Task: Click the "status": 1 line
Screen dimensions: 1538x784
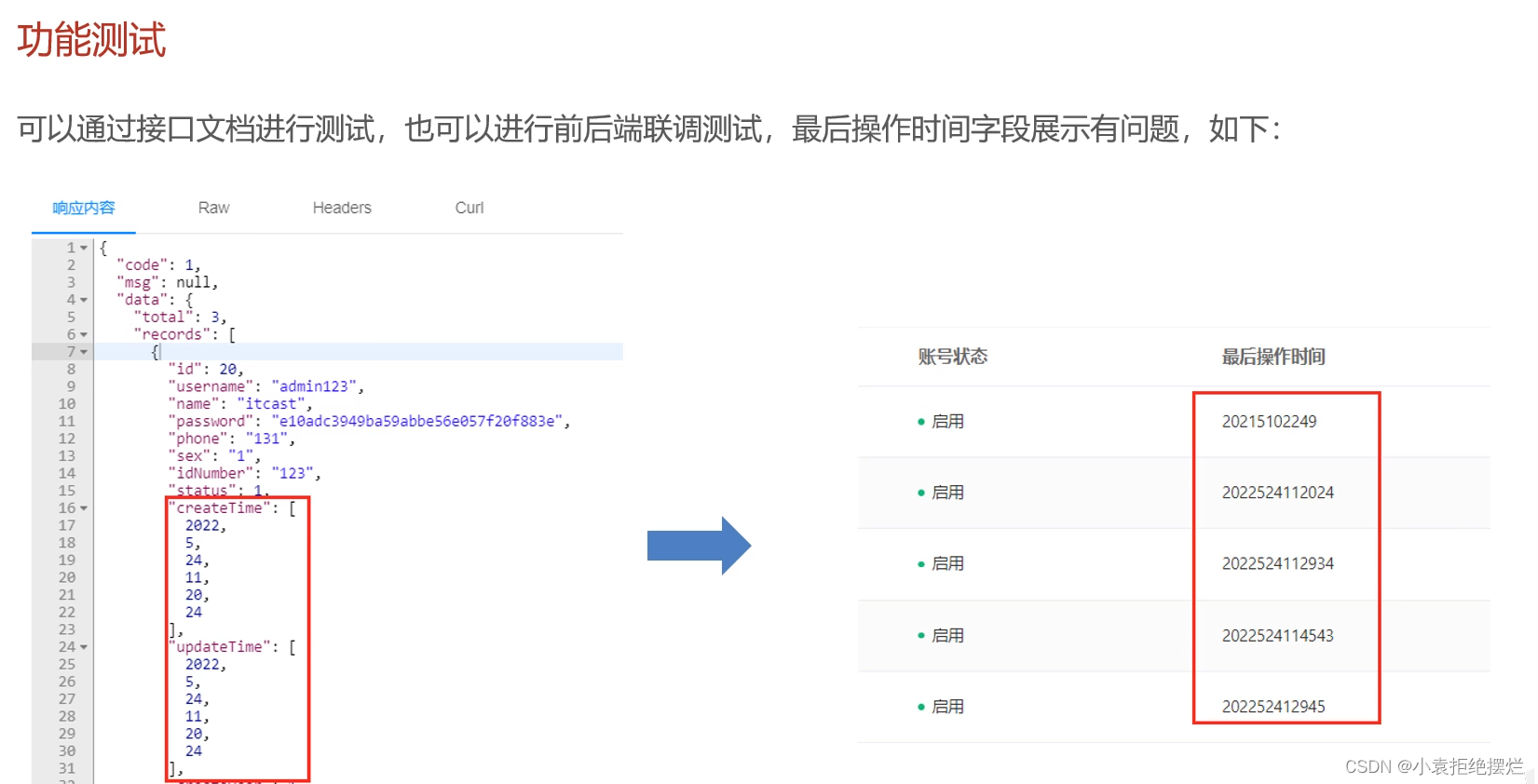Action: 219,491
